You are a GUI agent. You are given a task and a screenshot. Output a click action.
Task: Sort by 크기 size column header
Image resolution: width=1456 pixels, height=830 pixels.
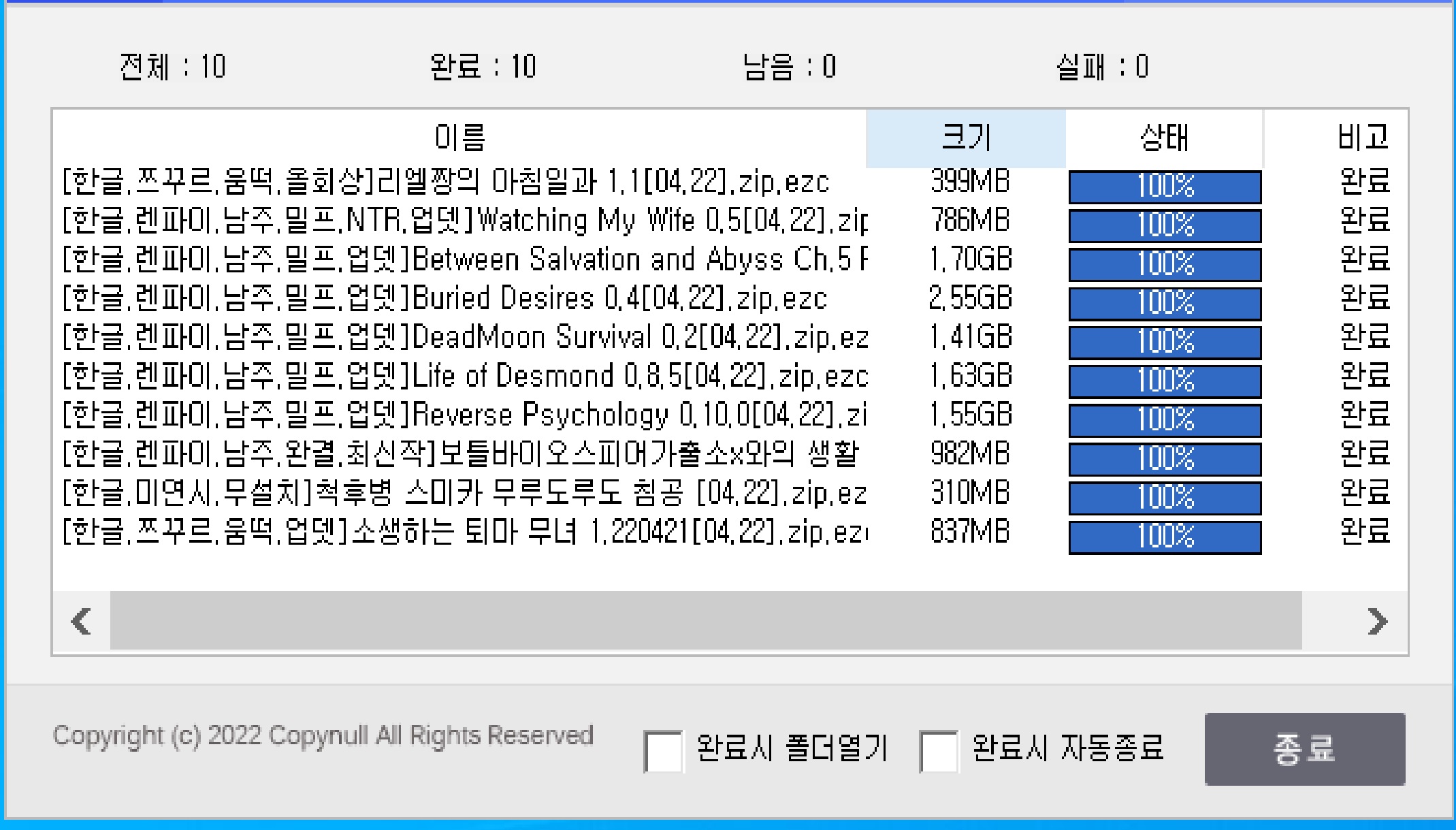[x=965, y=138]
